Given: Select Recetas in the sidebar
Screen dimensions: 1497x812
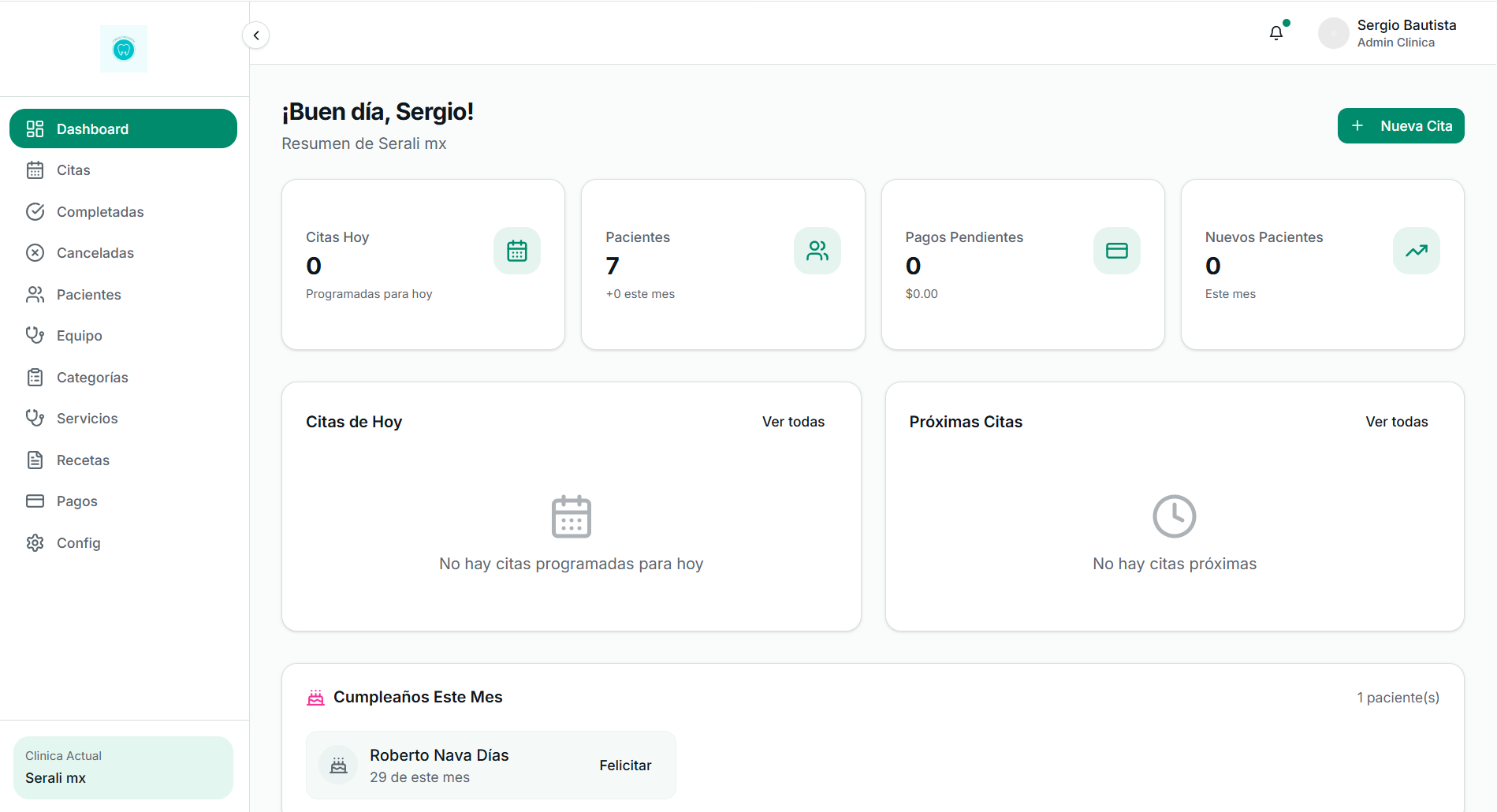Looking at the screenshot, I should tap(123, 460).
